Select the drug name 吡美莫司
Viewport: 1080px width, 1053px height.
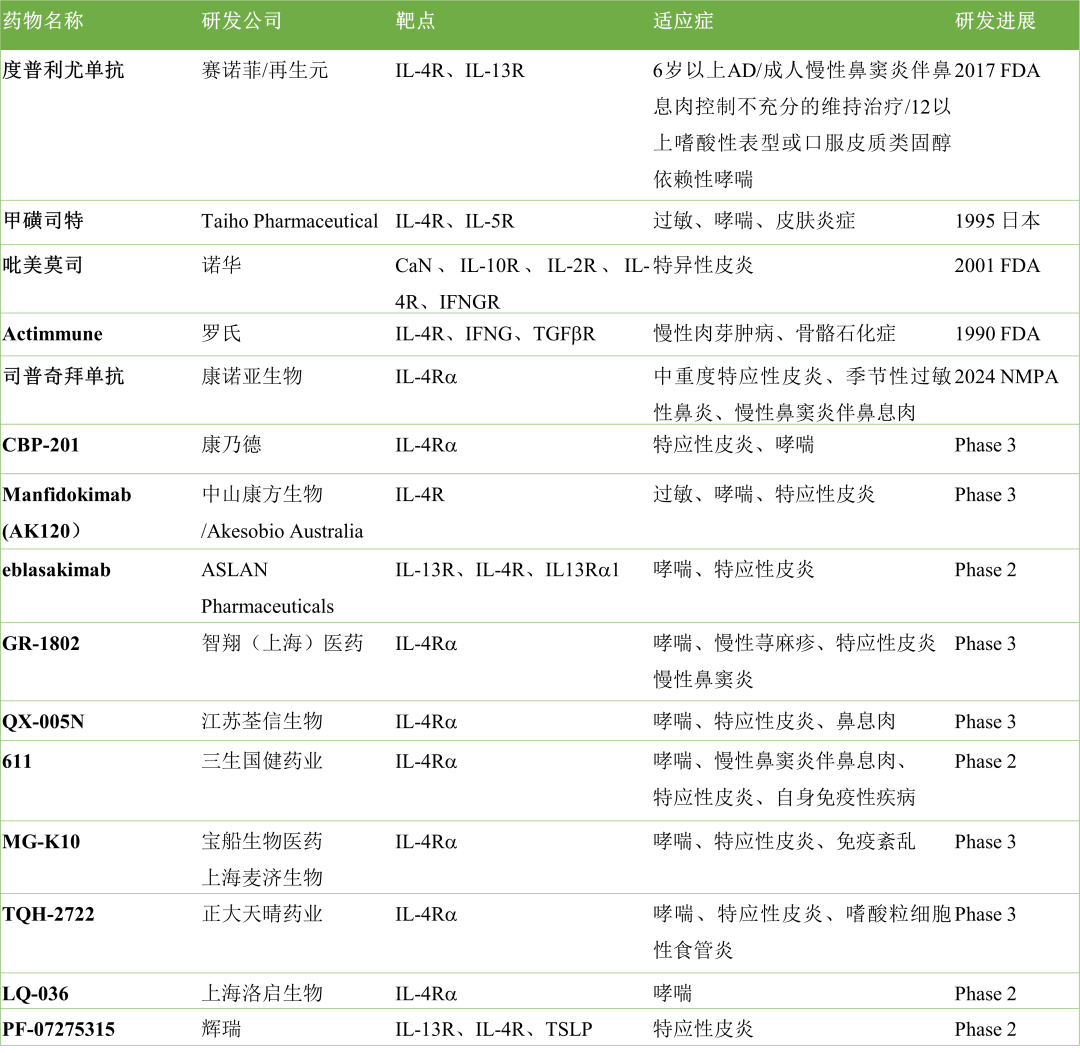[43, 265]
